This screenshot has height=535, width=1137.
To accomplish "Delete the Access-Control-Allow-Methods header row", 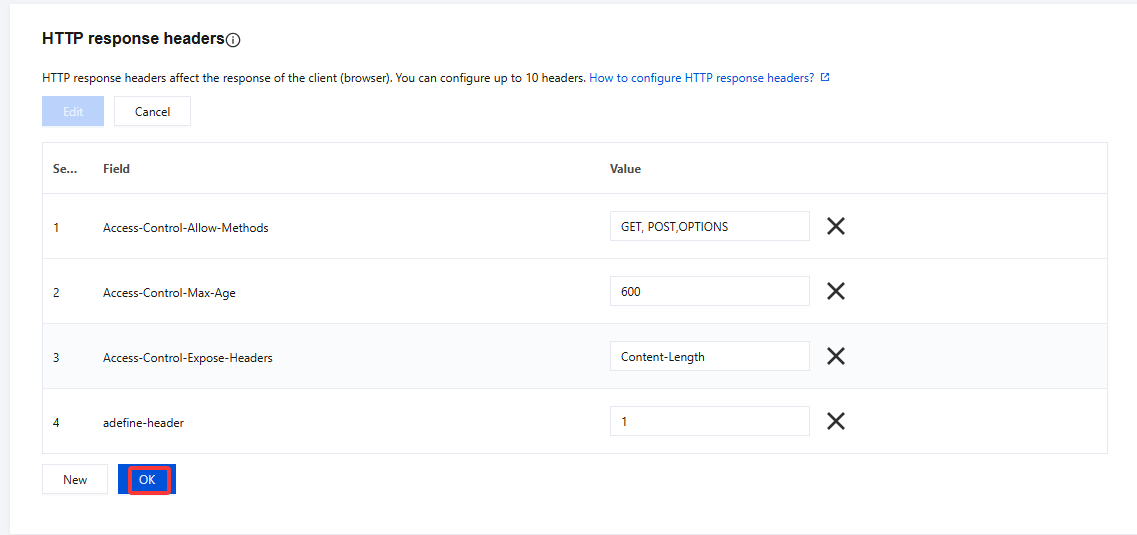I will (836, 226).
